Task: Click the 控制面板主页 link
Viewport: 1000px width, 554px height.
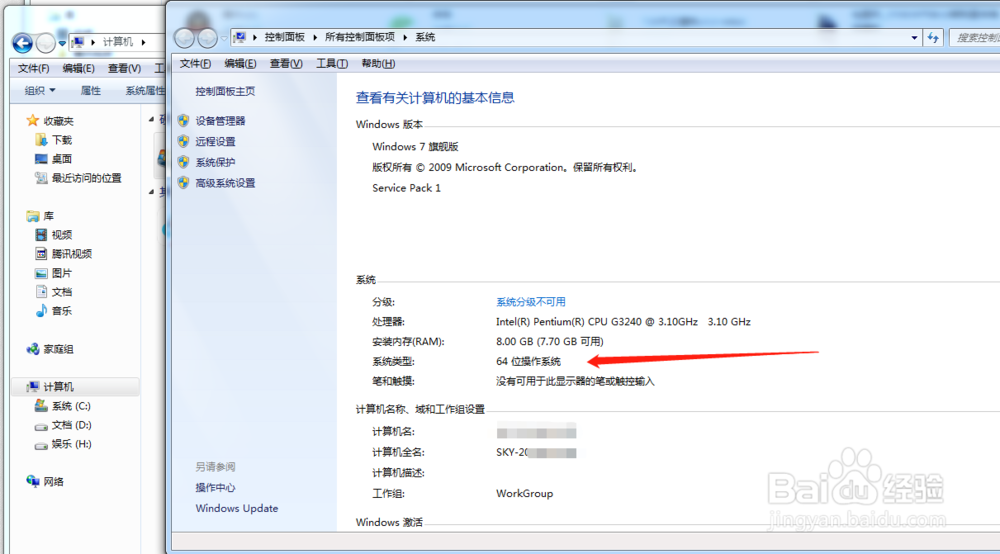Action: (x=225, y=91)
